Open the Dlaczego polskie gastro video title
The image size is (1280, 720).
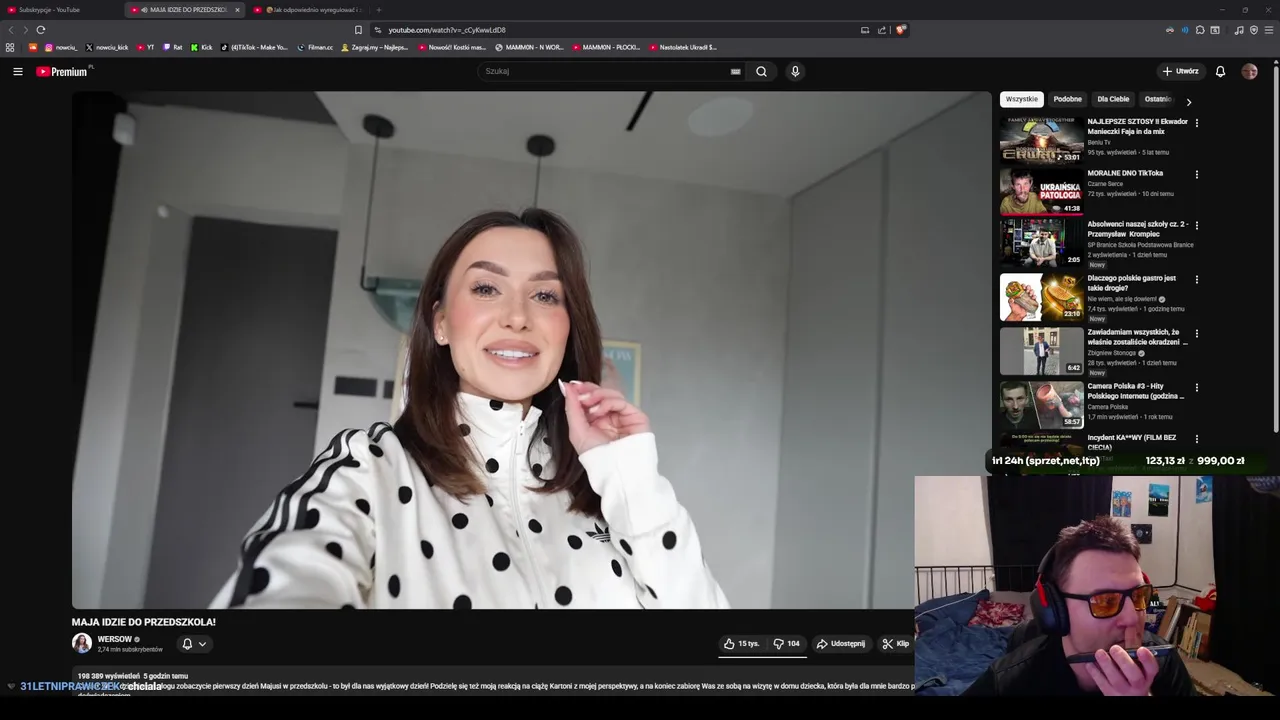pos(1132,283)
